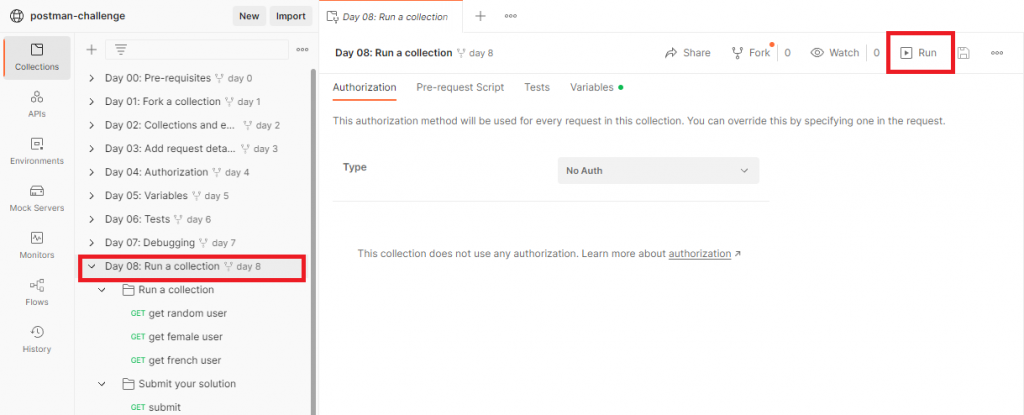1024x415 pixels.
Task: Switch to the Pre-request Script tab
Action: click(x=460, y=87)
